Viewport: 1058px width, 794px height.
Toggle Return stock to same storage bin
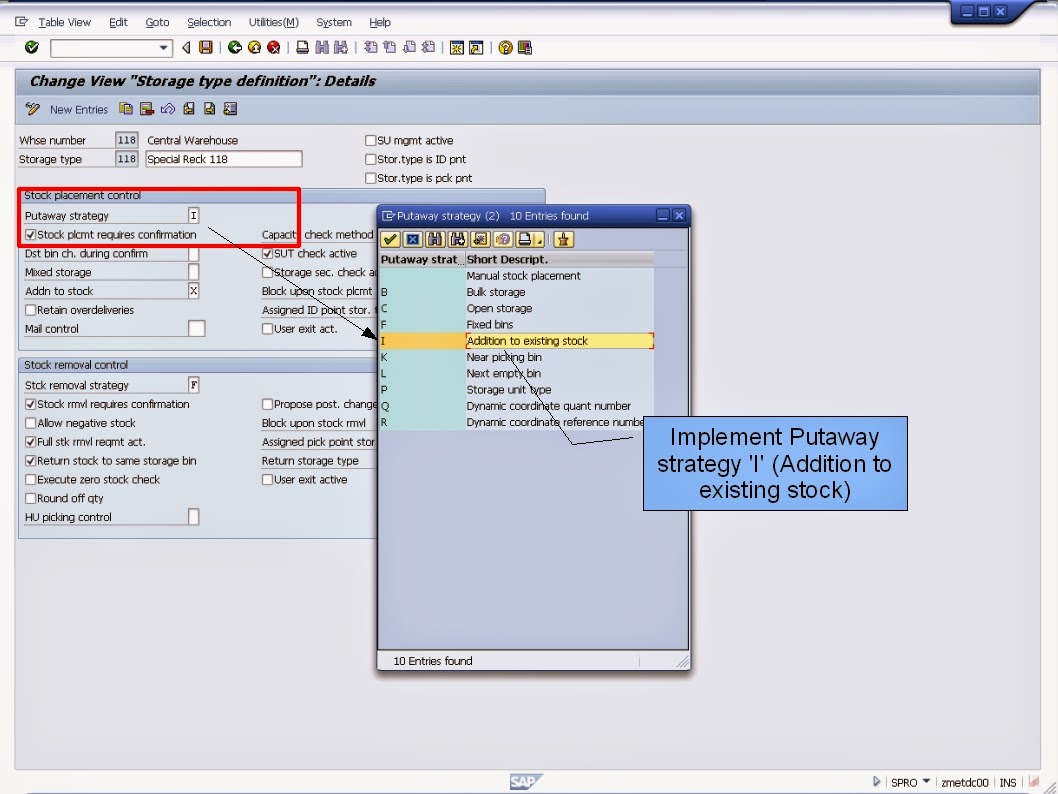(30, 461)
